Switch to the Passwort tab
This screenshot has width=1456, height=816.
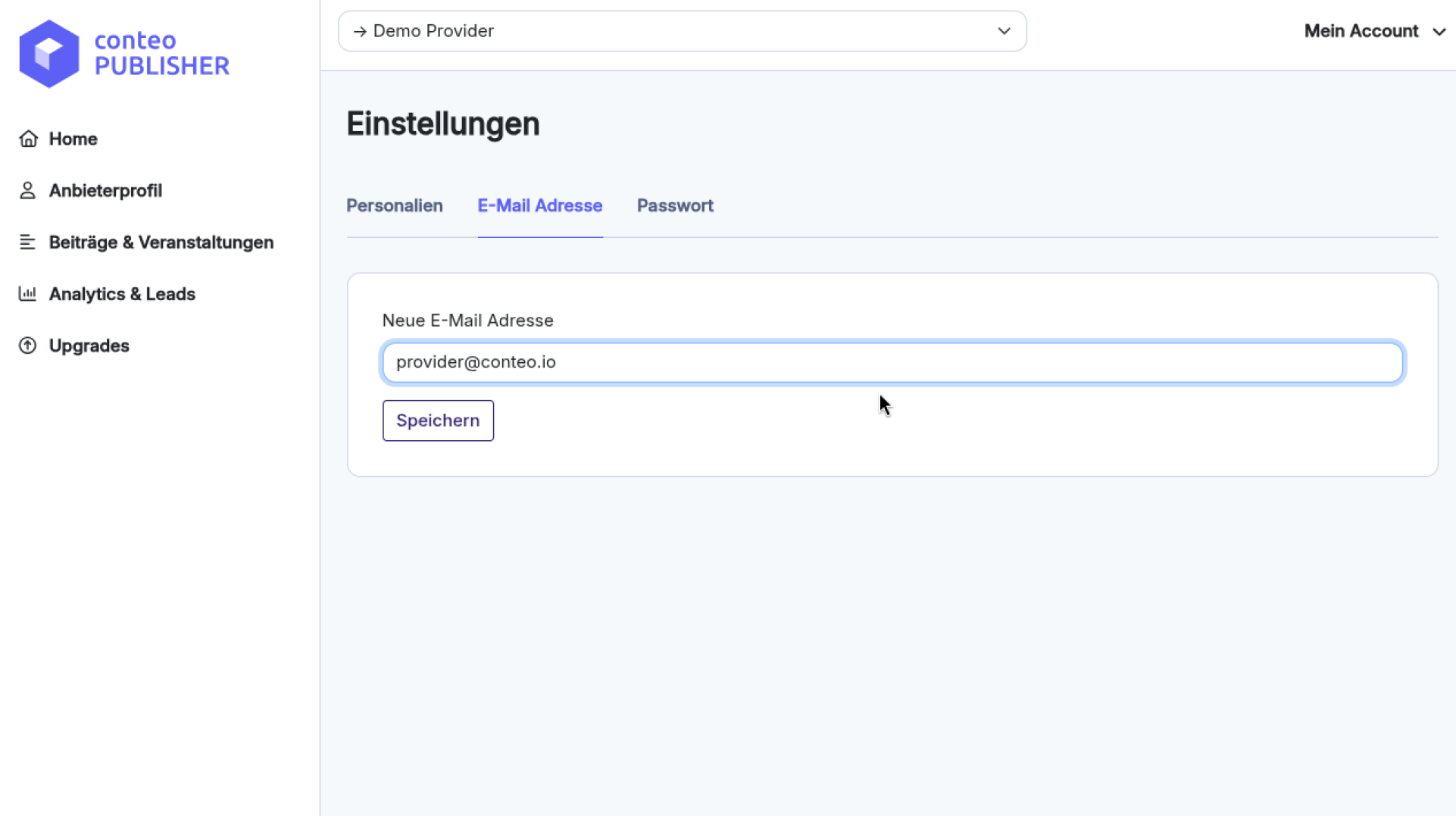(x=675, y=205)
